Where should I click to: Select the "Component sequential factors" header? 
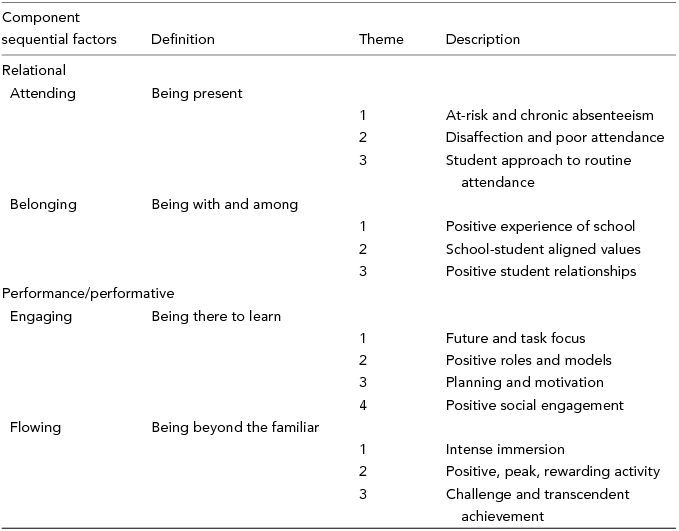click(x=59, y=29)
